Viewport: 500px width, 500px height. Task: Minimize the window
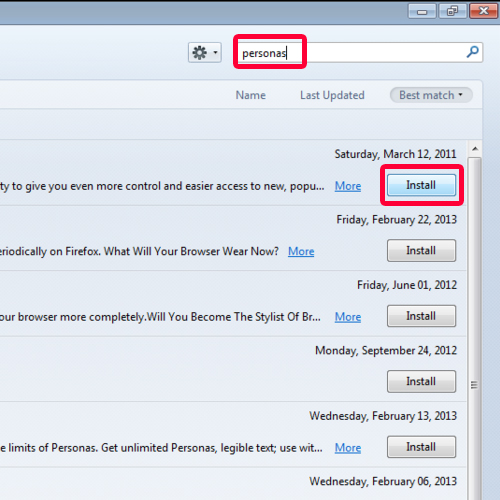[422, 11]
